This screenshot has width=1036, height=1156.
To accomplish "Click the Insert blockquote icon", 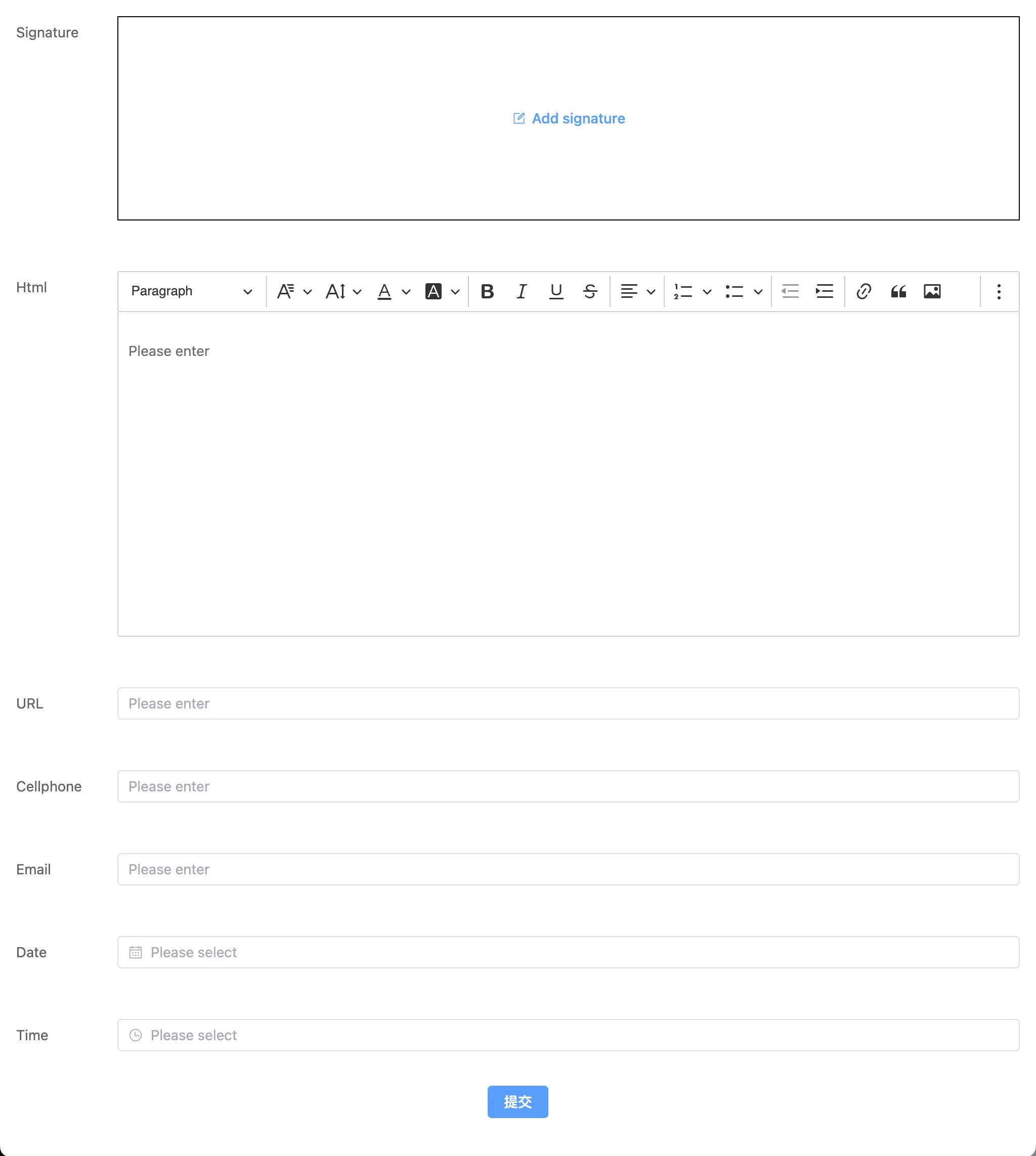I will pyautogui.click(x=898, y=291).
